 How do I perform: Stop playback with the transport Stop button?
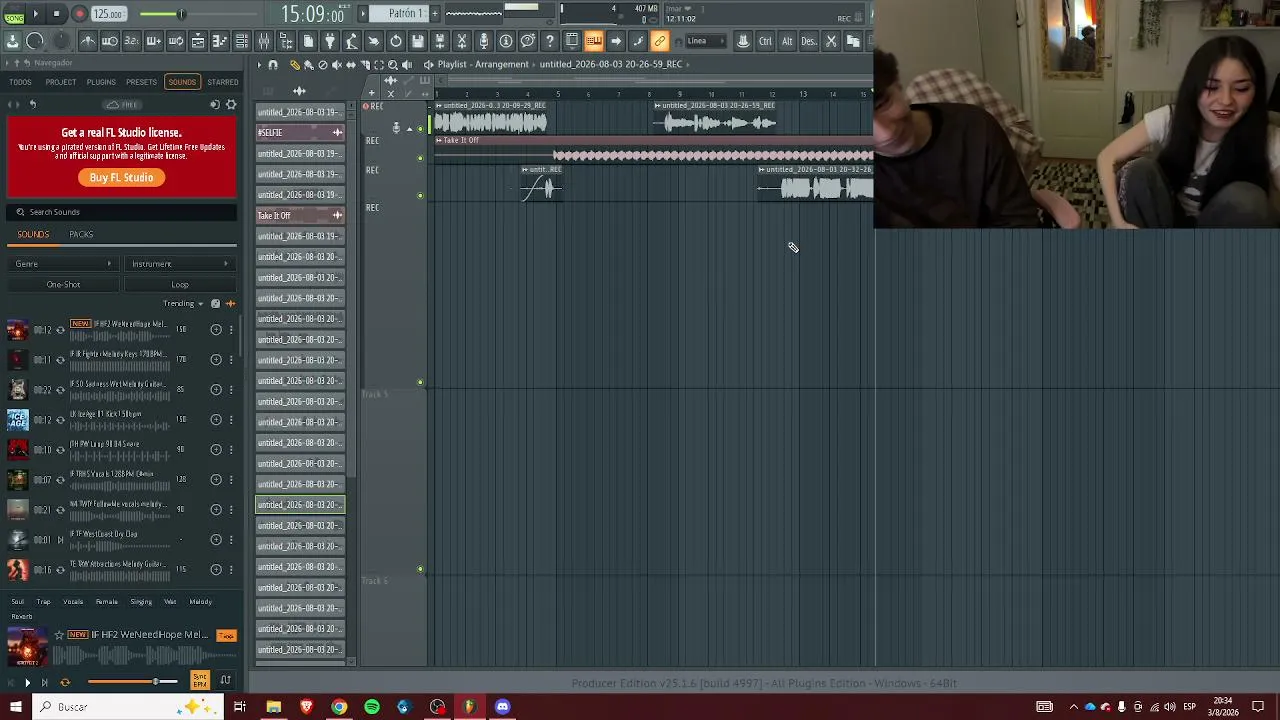56,14
